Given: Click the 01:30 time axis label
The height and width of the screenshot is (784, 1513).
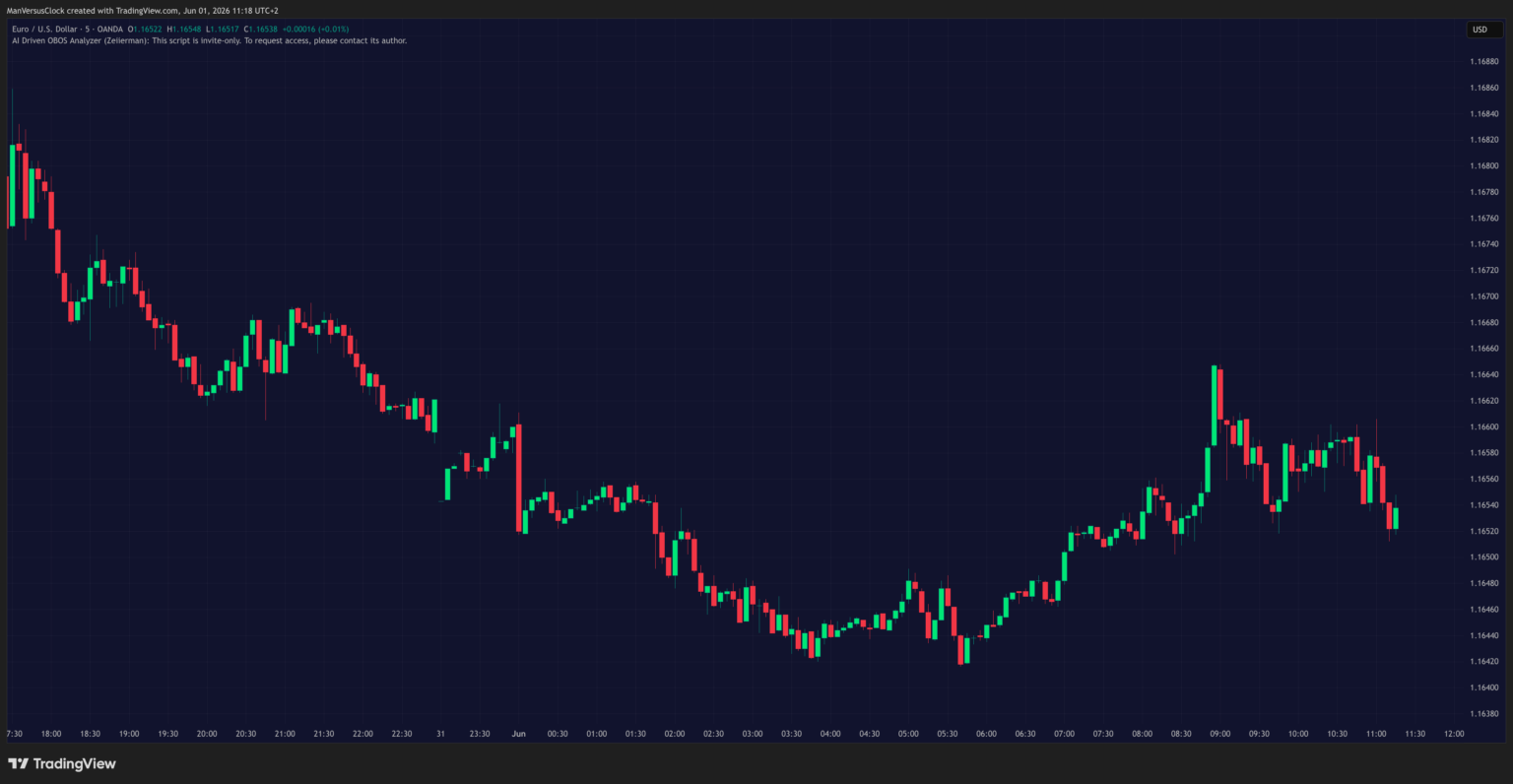Looking at the screenshot, I should (635, 734).
